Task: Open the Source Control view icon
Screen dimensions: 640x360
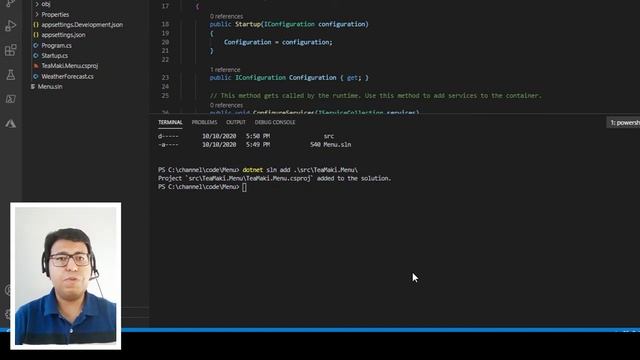Action: (11, 4)
